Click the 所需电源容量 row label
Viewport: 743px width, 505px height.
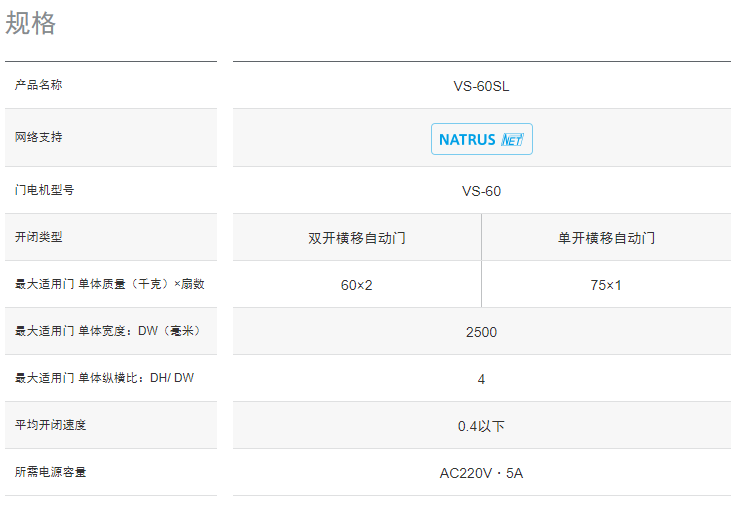tap(51, 472)
